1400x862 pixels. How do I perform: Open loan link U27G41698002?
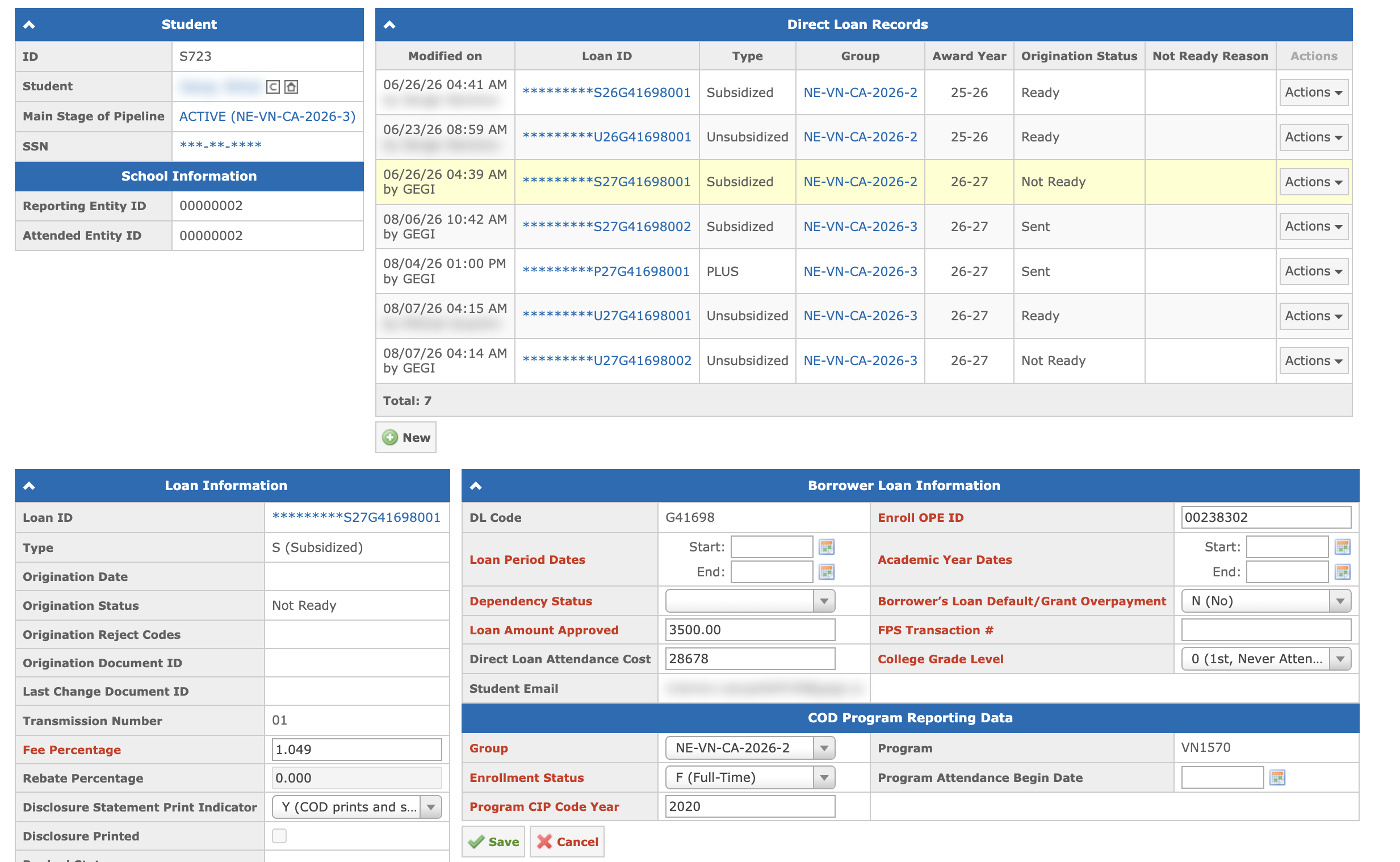click(x=606, y=361)
